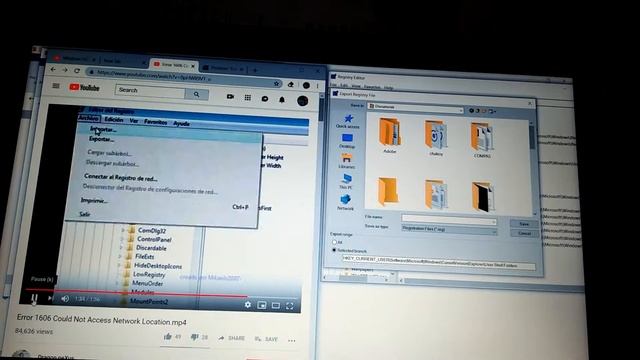Viewport: 640px width, 360px height.
Task: Select the Selected branch radio option
Action: tap(334, 250)
